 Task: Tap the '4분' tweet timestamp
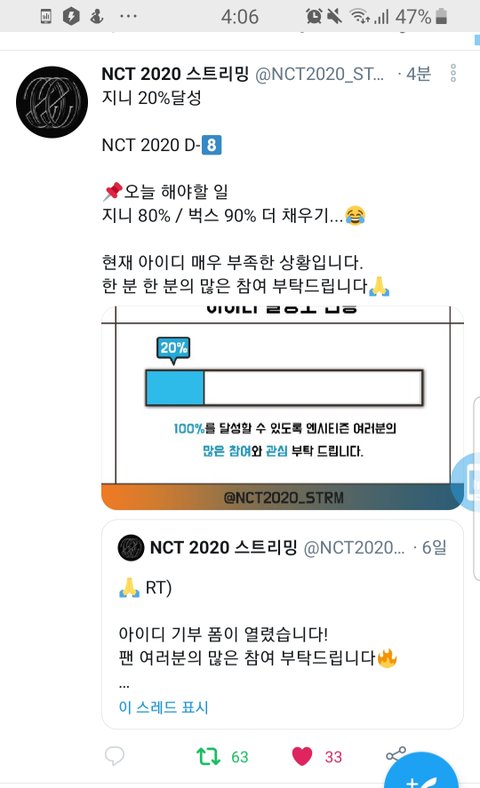418,74
